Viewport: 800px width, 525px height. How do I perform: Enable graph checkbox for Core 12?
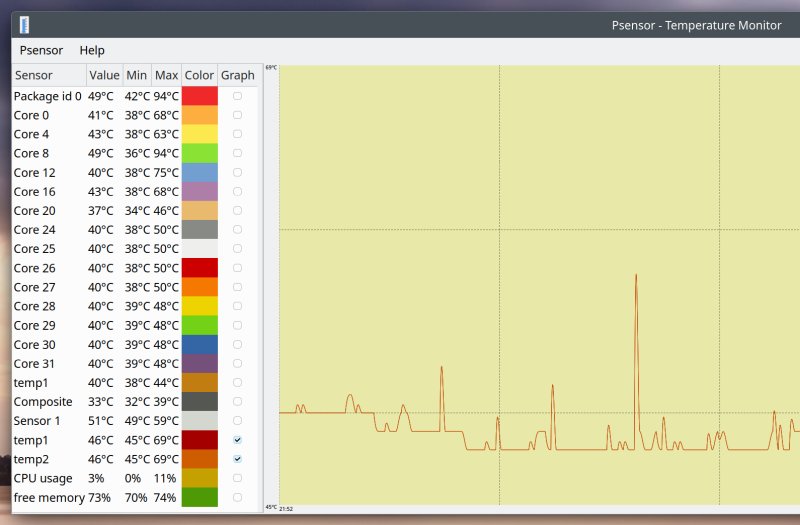[237, 172]
